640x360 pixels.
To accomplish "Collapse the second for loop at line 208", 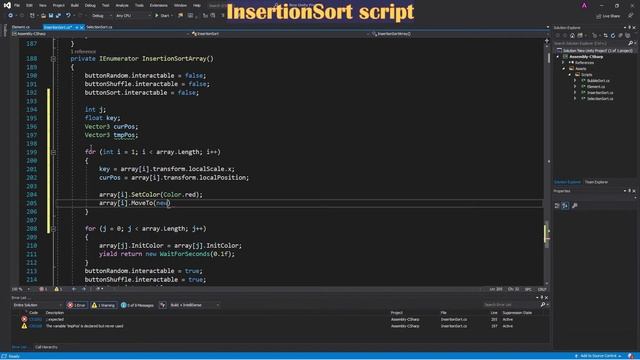I will (53, 229).
